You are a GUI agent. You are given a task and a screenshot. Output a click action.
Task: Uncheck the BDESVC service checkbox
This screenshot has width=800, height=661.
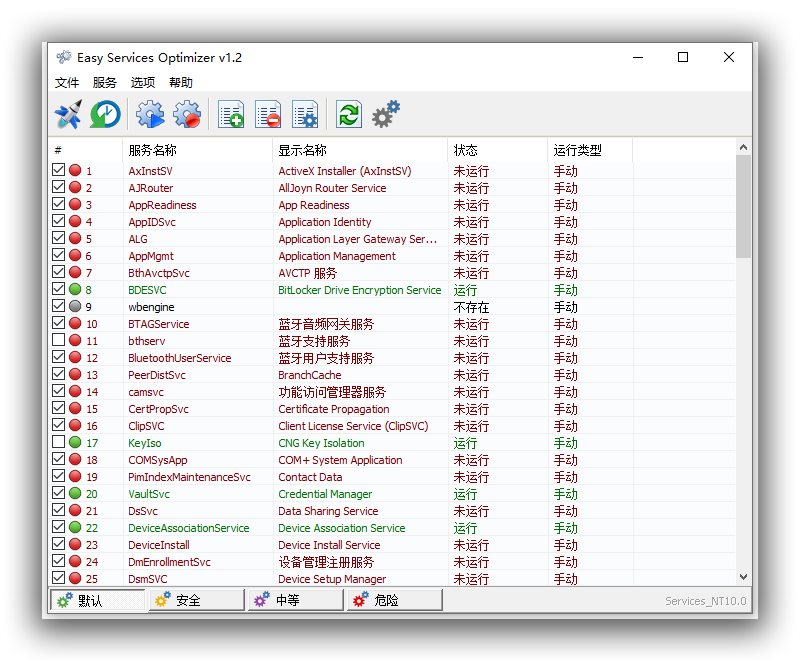click(58, 289)
